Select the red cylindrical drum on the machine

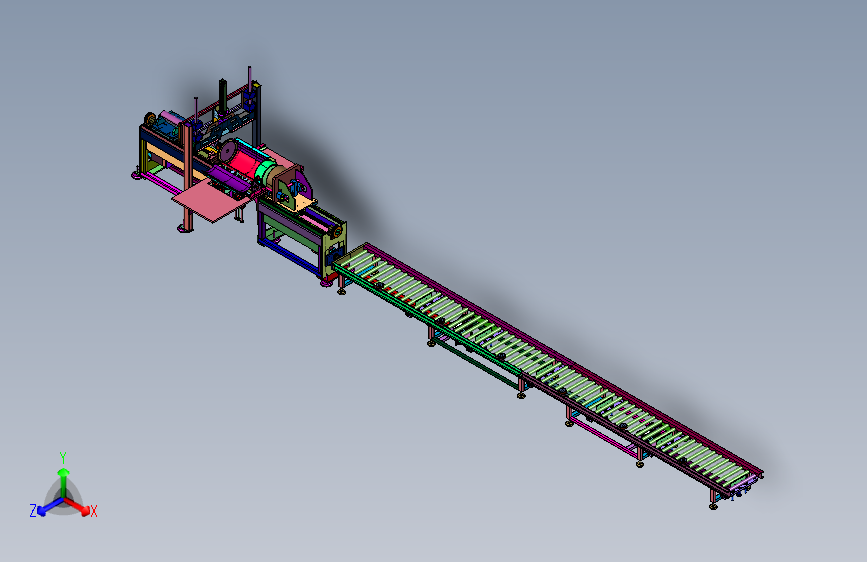point(242,163)
